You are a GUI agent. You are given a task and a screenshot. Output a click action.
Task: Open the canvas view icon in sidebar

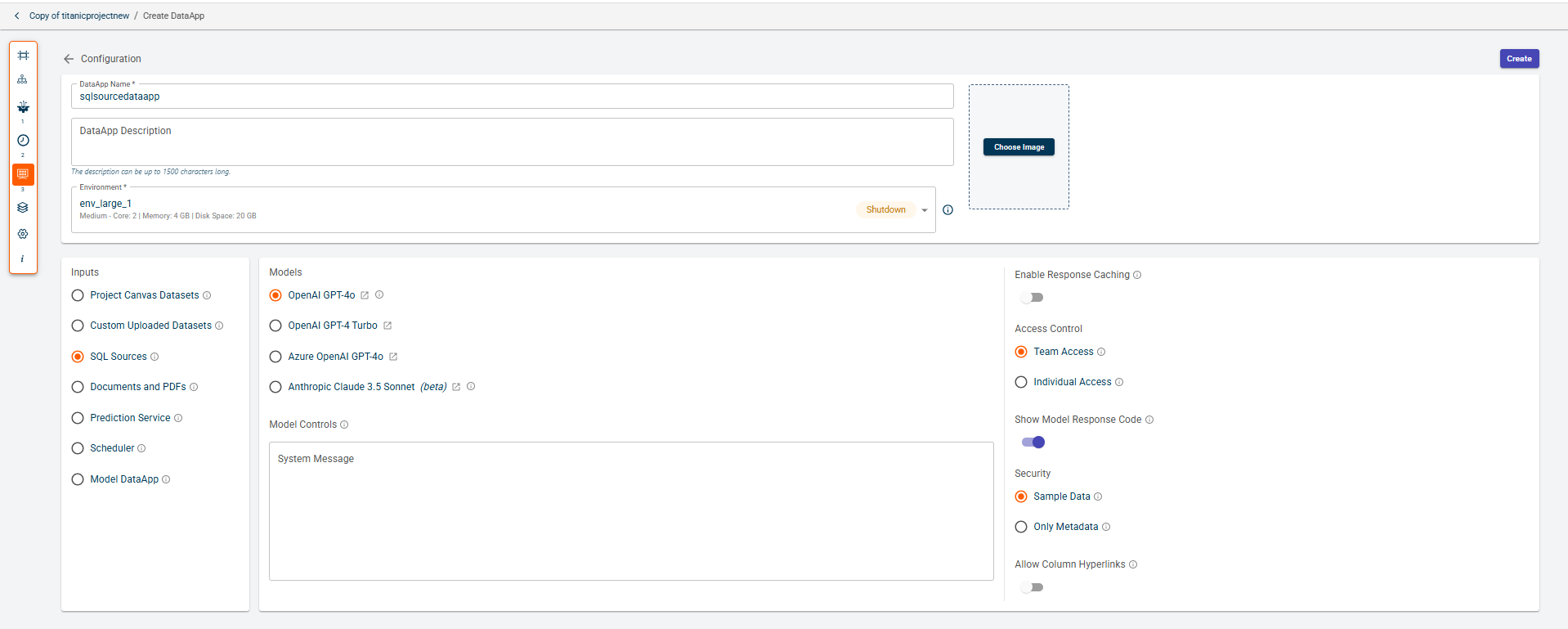(23, 56)
